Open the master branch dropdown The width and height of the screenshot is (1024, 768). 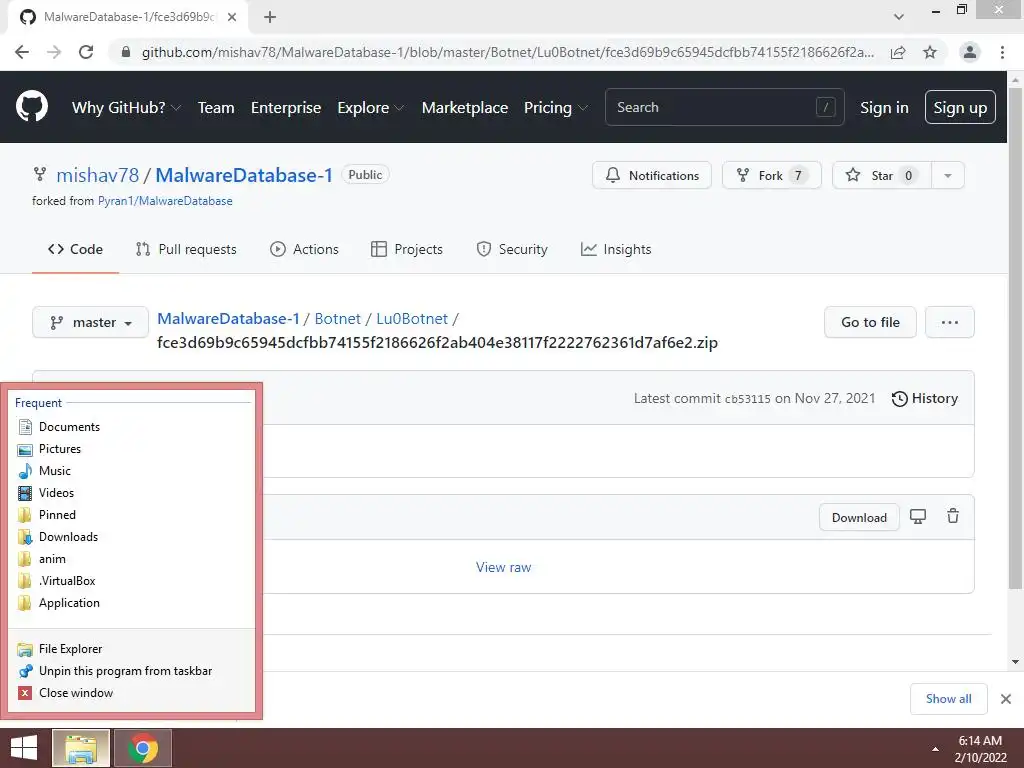tap(91, 322)
